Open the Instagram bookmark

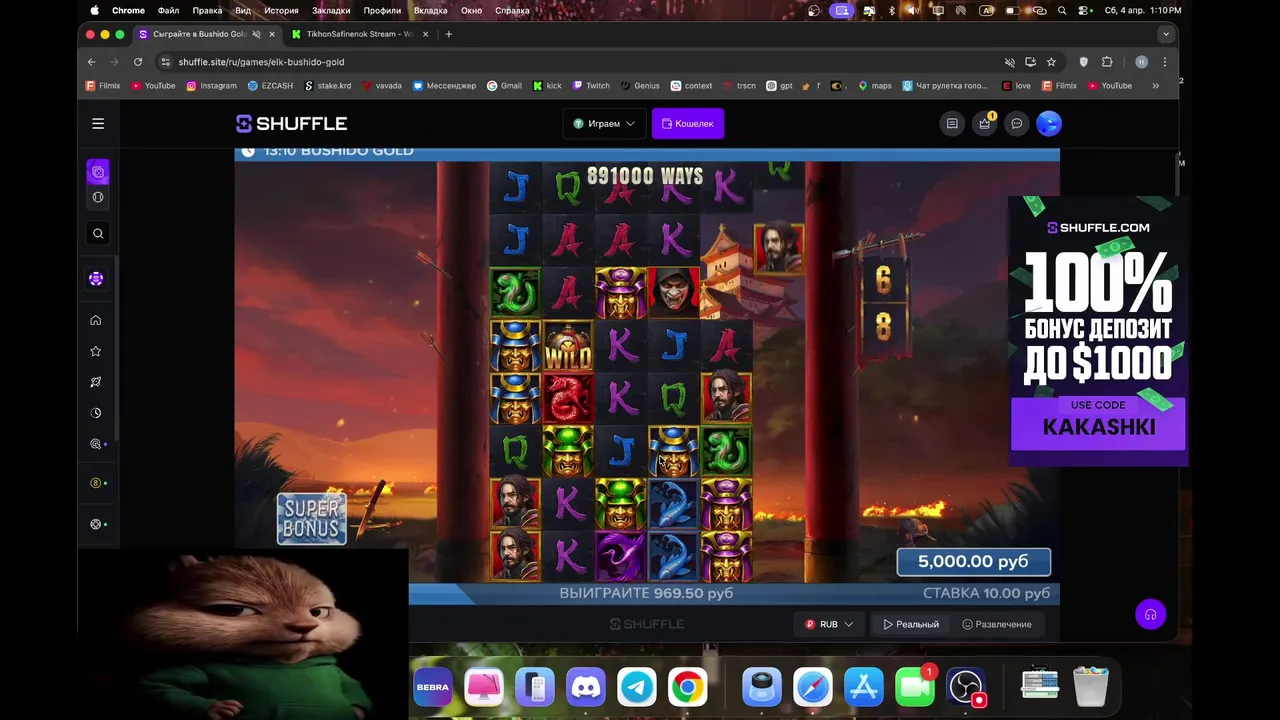(211, 86)
